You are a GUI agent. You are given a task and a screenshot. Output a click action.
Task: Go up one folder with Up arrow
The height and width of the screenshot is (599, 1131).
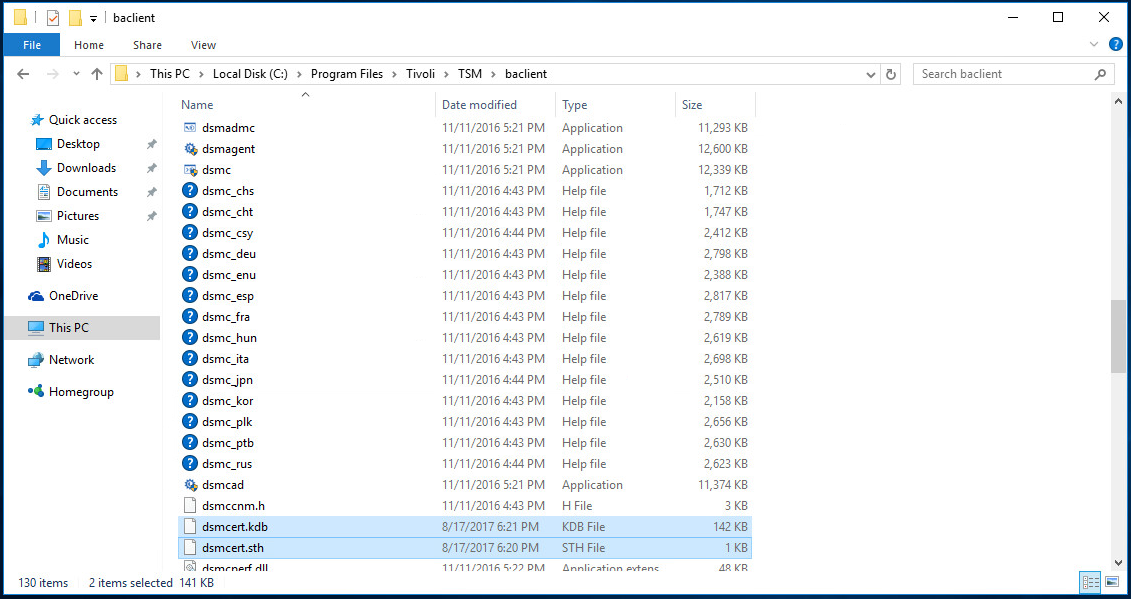click(x=97, y=74)
